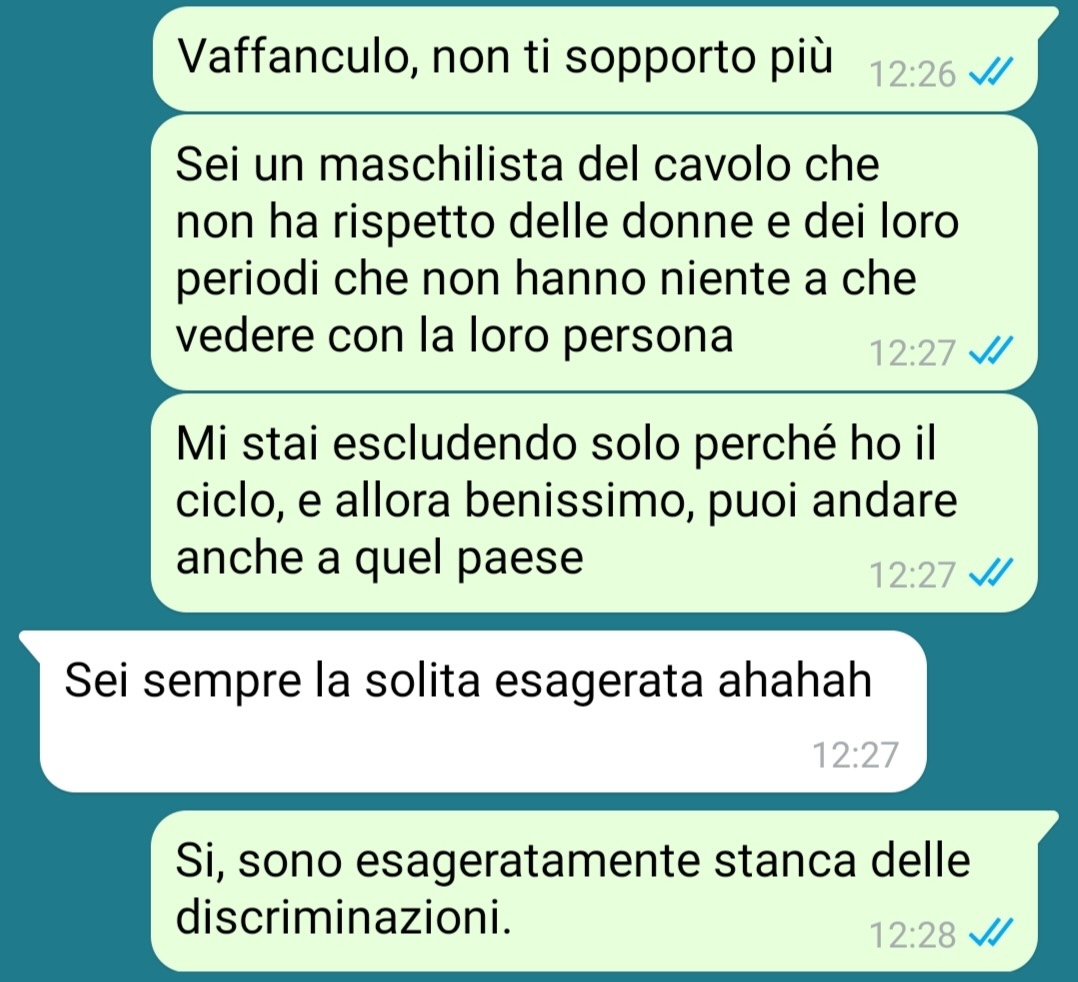Tap read ticks on the 'Mi stai escludendo' message
Screen dimensions: 1078x982
[991, 572]
